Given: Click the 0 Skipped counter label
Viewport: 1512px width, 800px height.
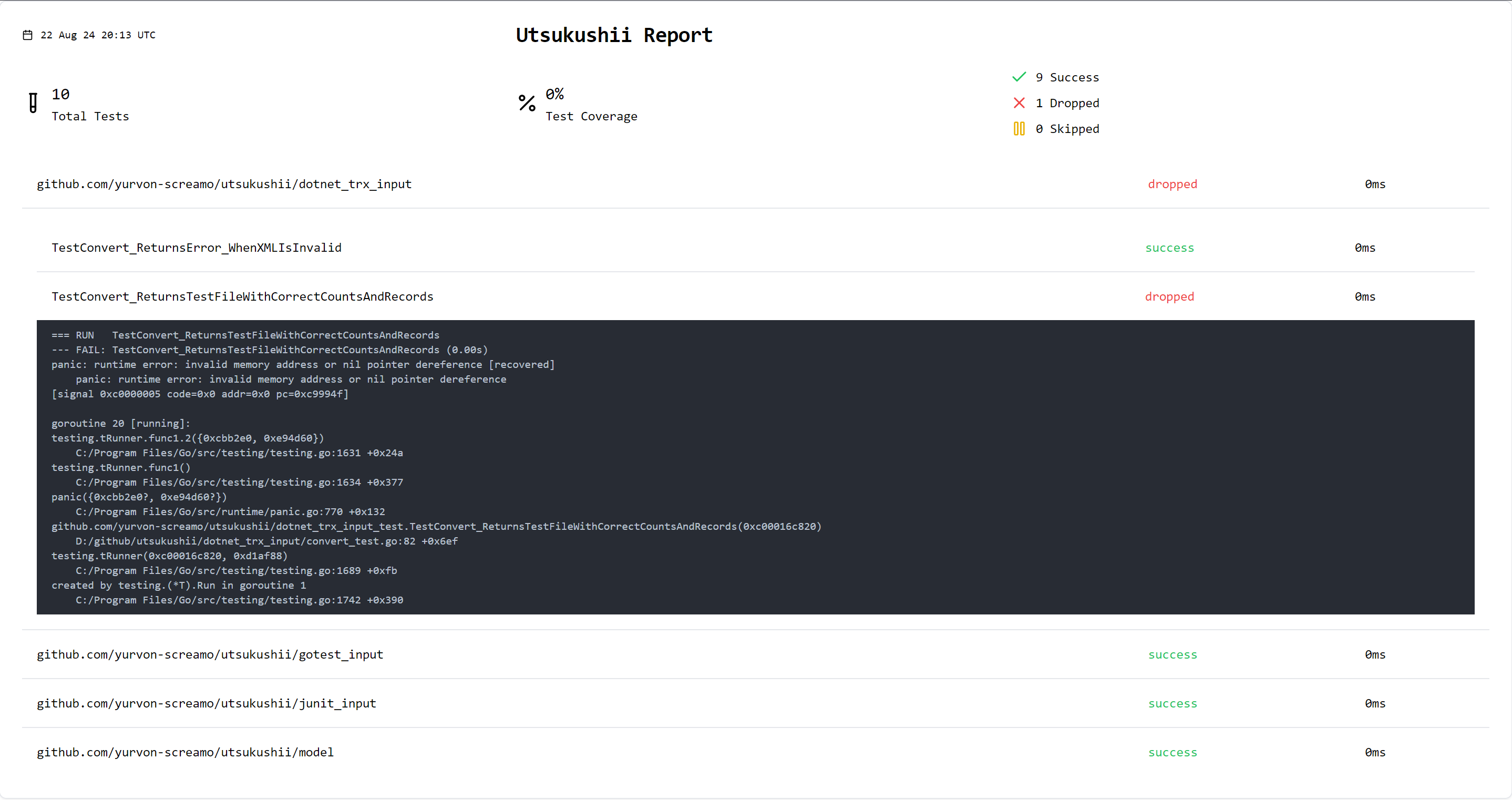Looking at the screenshot, I should point(1067,129).
